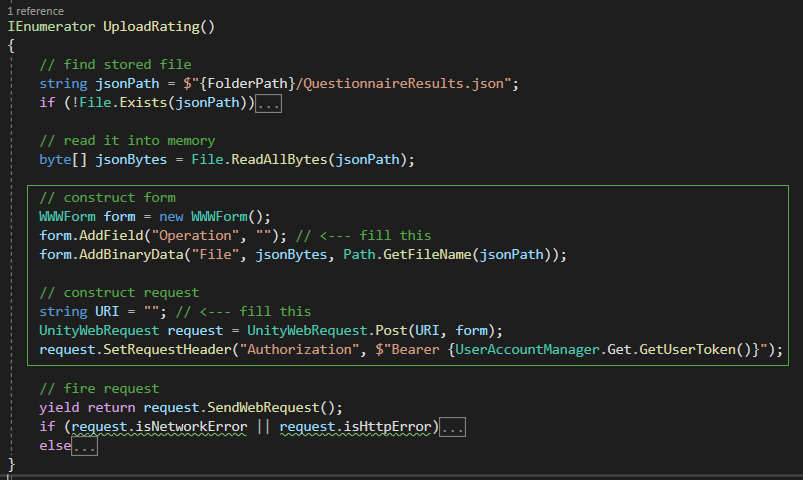Click the "Operation" string in AddField

(x=195, y=235)
